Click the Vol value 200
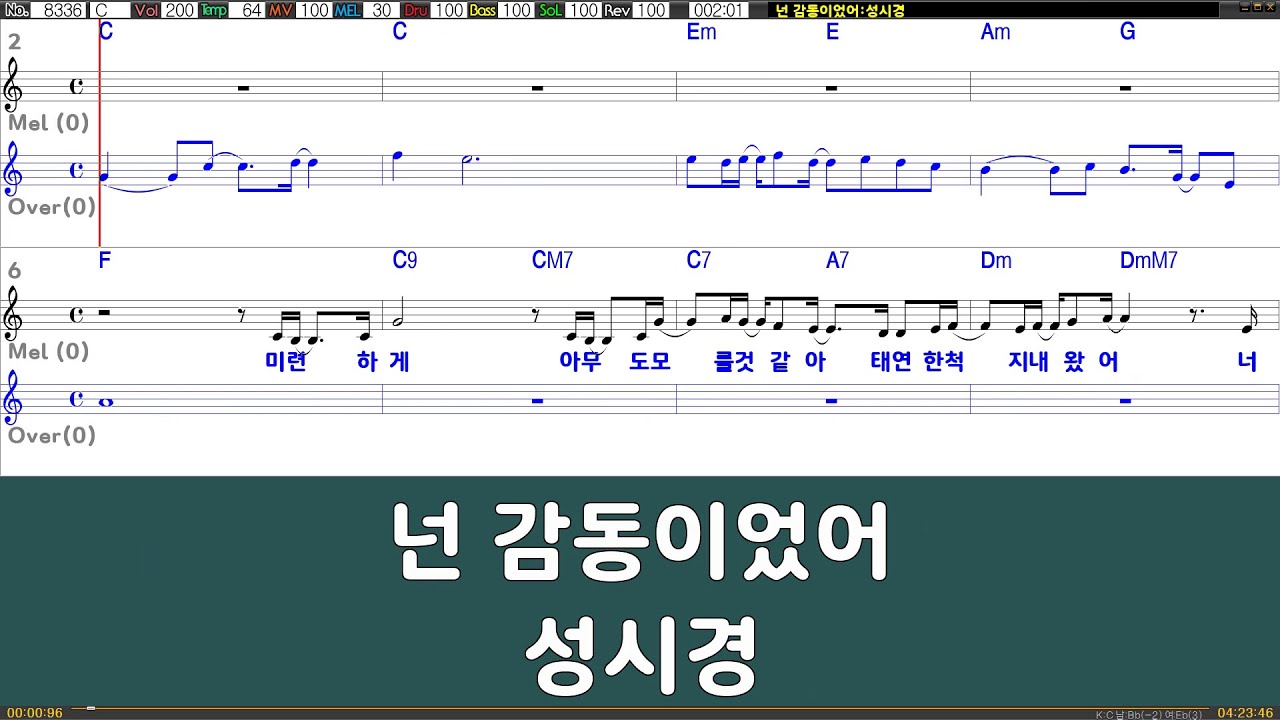 point(179,10)
